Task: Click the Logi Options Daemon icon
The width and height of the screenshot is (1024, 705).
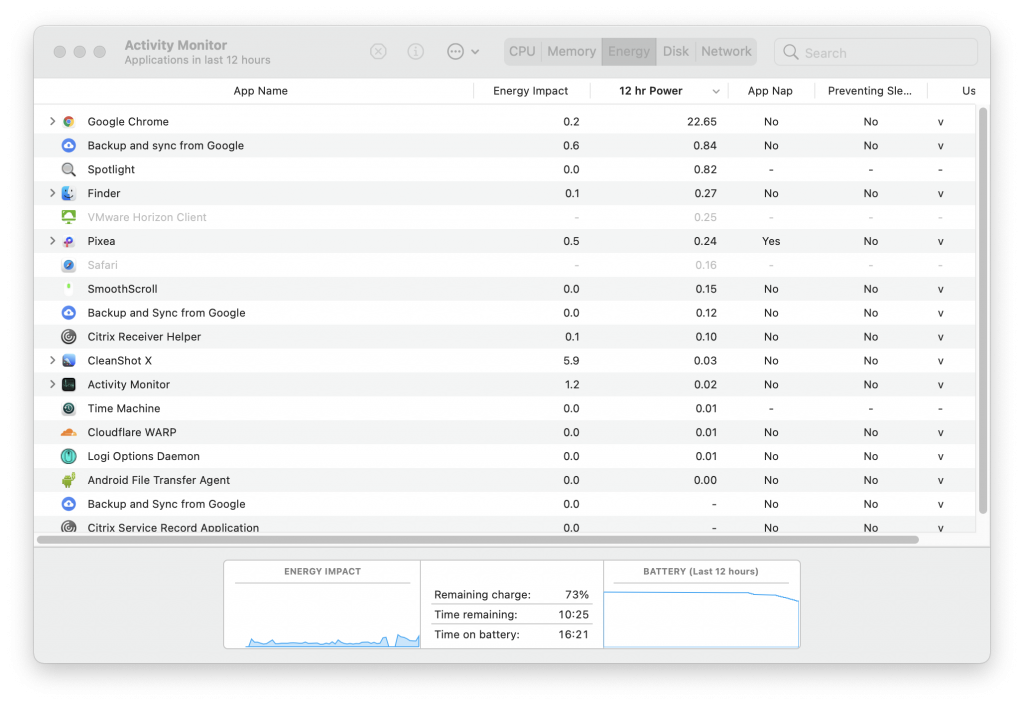Action: coord(69,456)
